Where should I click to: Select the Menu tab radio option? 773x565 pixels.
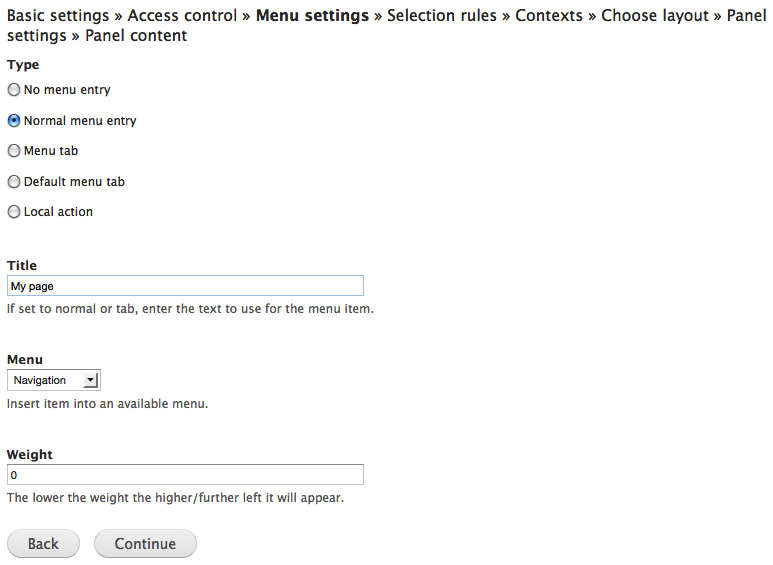(x=14, y=151)
